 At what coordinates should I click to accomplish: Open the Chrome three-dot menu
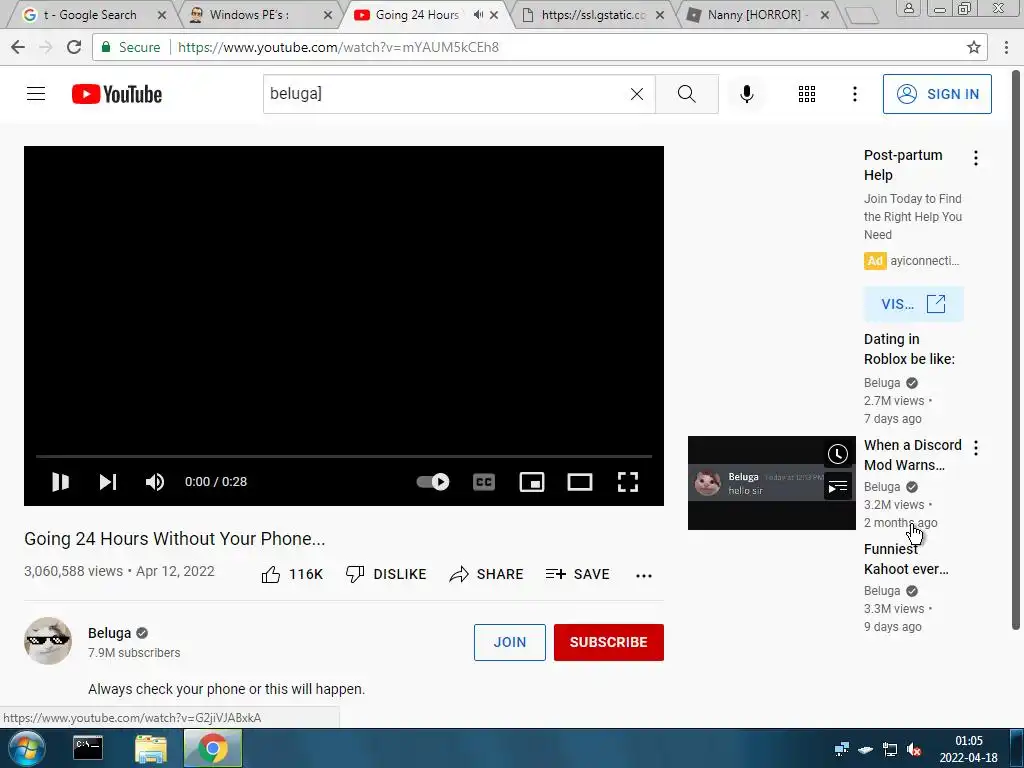click(x=1006, y=47)
